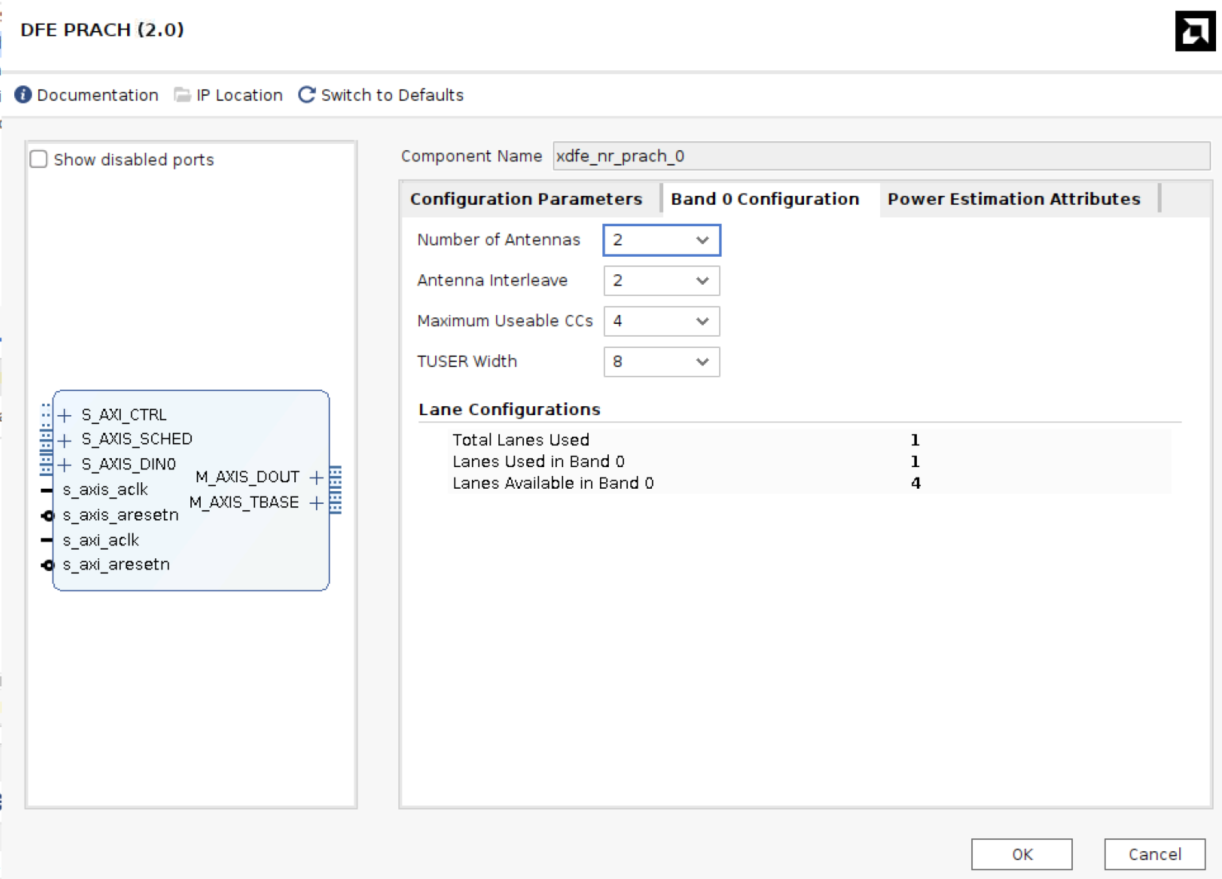The width and height of the screenshot is (1222, 879).
Task: Click the S_AXIS_DIN0 bus connector icon
Action: (x=46, y=465)
